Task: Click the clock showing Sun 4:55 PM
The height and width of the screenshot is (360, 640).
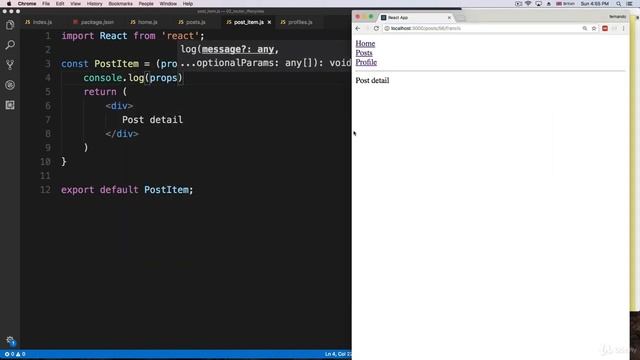Action: click(594, 4)
